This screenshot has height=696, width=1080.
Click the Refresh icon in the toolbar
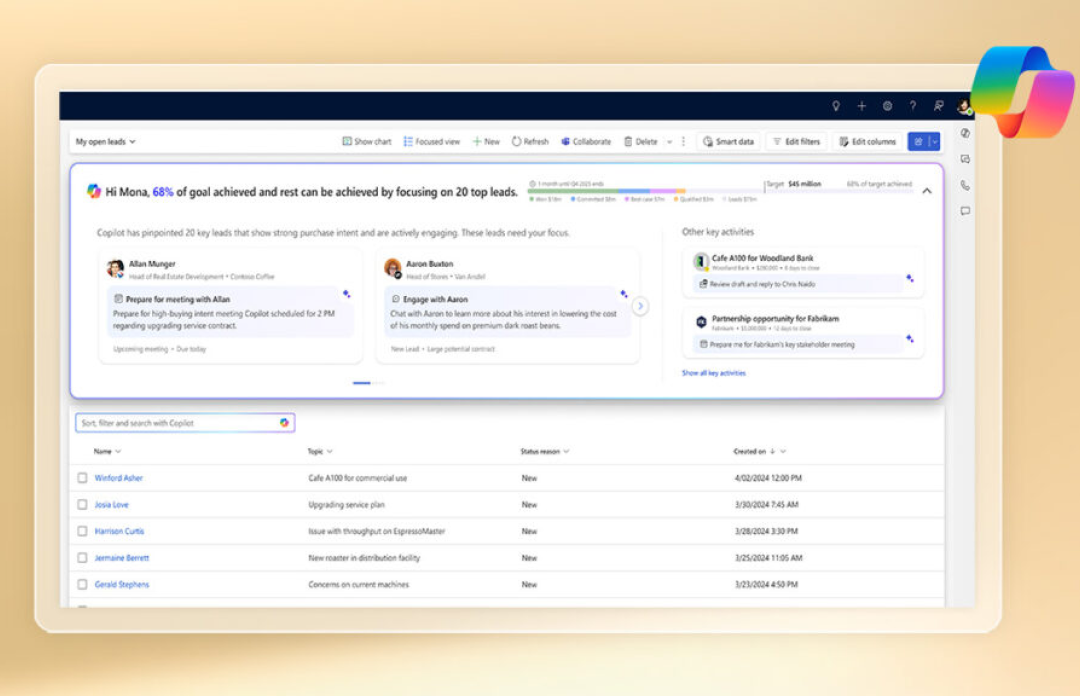(515, 141)
